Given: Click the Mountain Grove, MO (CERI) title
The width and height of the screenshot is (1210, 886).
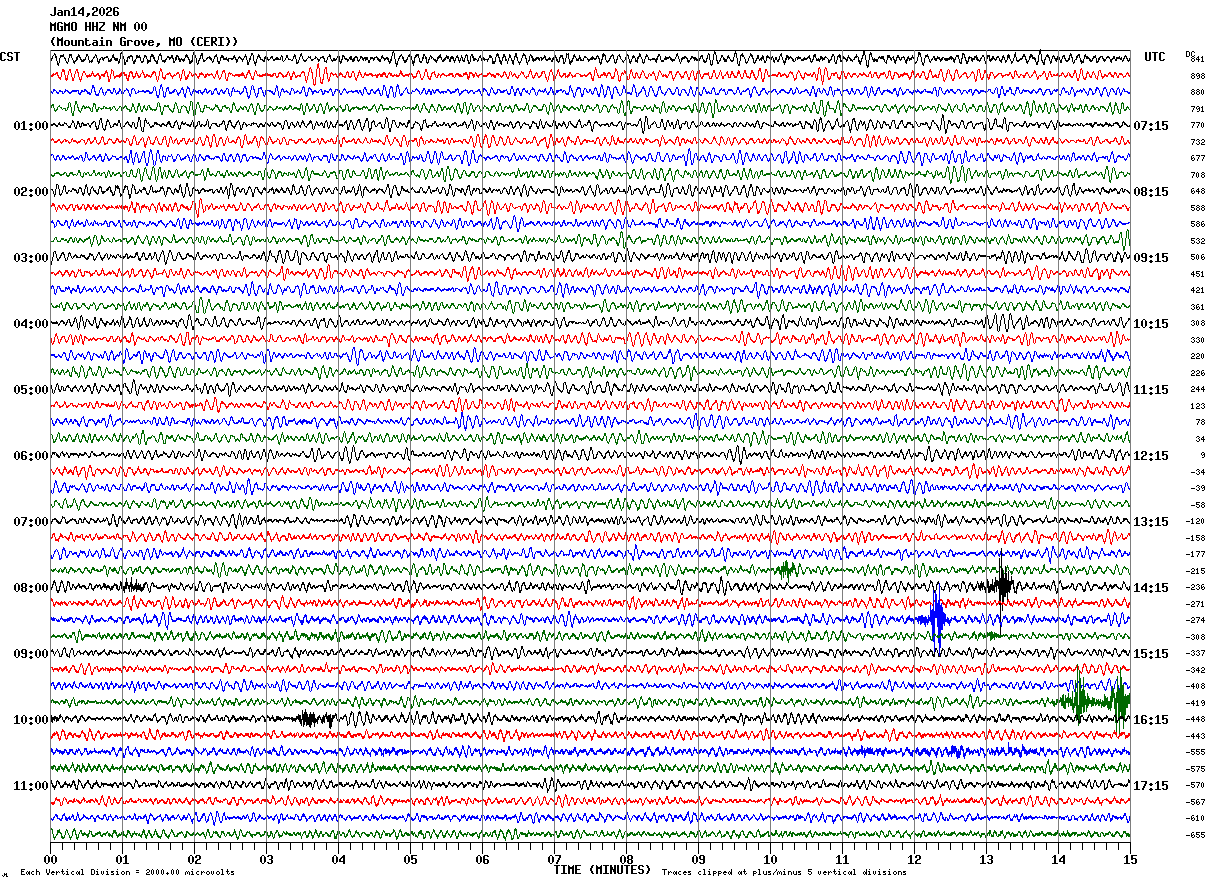Looking at the screenshot, I should [144, 42].
